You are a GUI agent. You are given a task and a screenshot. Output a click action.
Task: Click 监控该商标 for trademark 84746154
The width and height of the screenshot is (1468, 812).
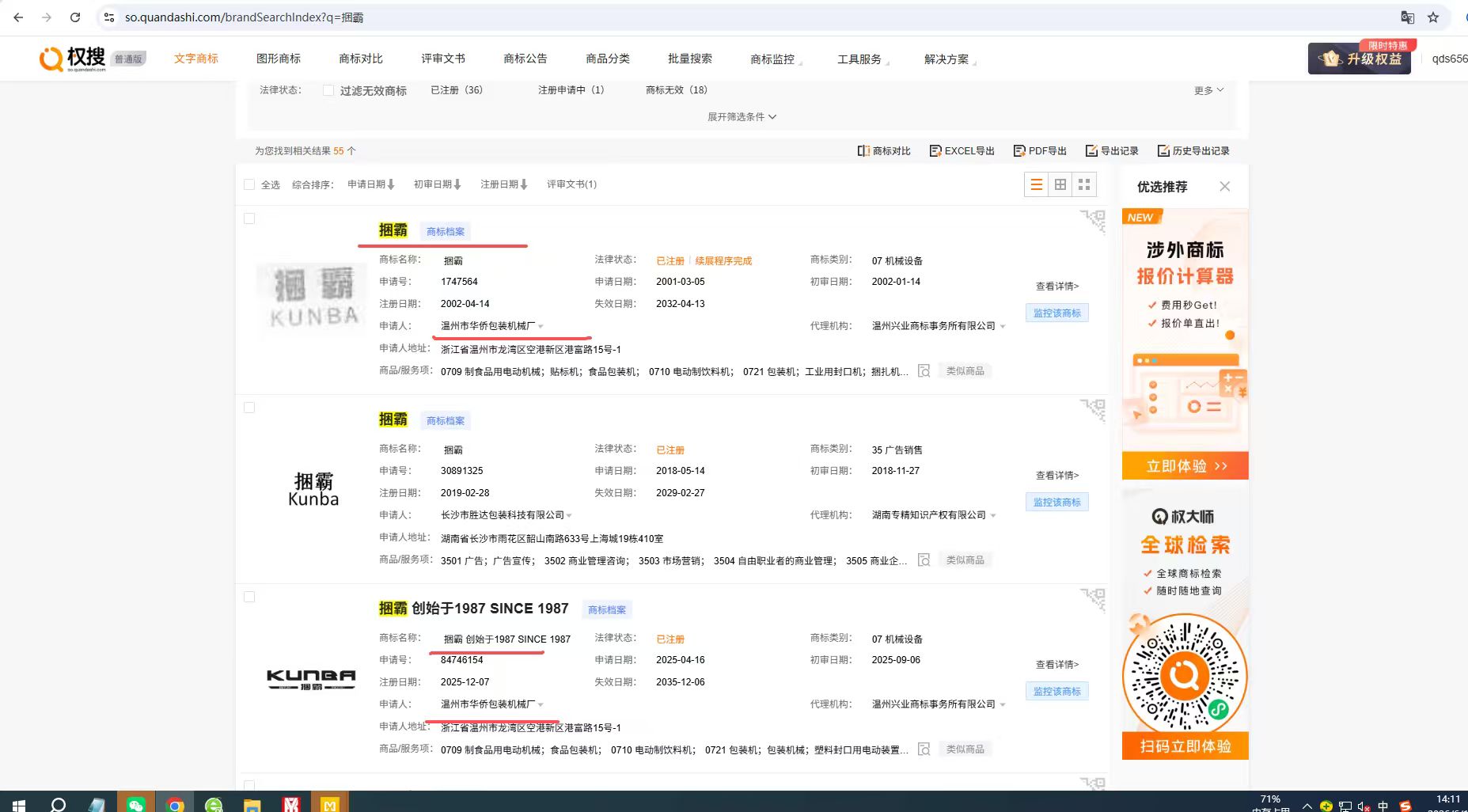coord(1057,692)
